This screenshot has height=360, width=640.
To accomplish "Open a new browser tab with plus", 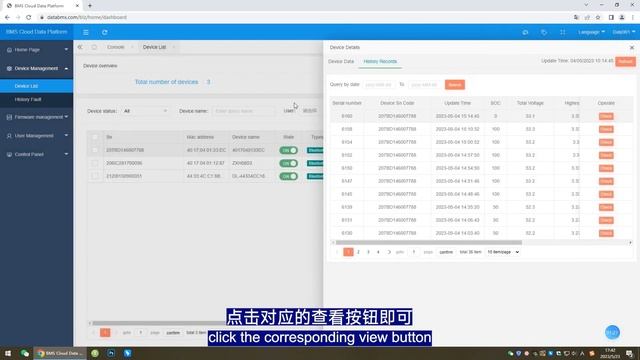I will 90,6.
